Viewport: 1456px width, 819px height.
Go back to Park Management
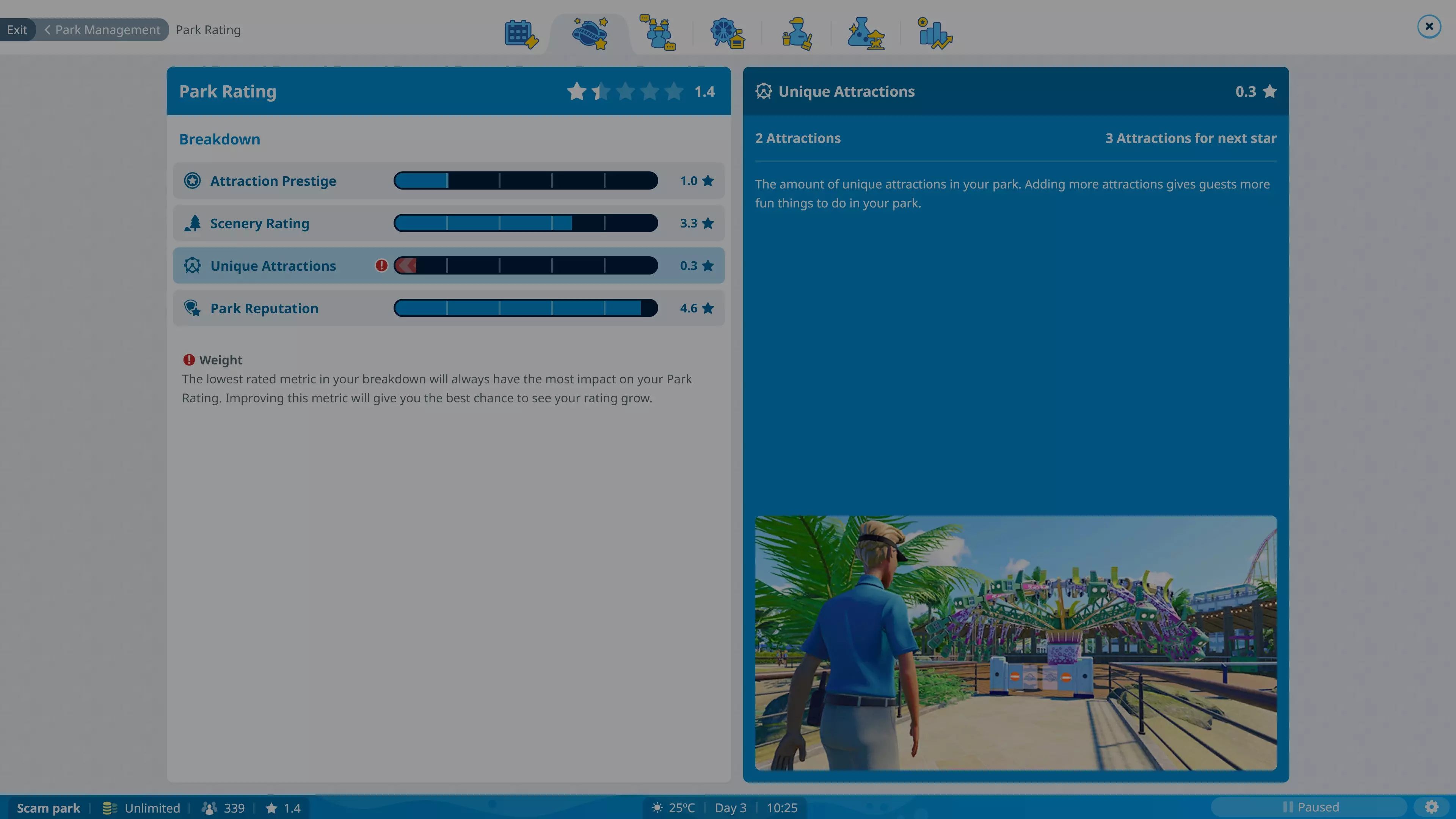pos(103,30)
